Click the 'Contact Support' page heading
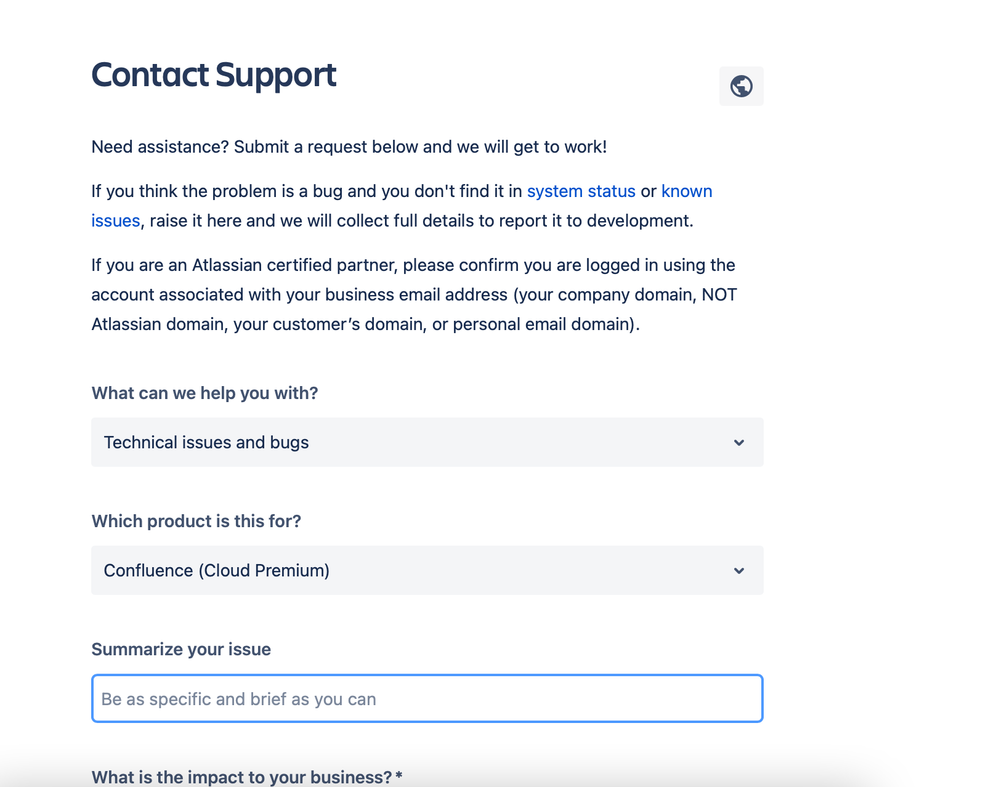 pyautogui.click(x=213, y=75)
